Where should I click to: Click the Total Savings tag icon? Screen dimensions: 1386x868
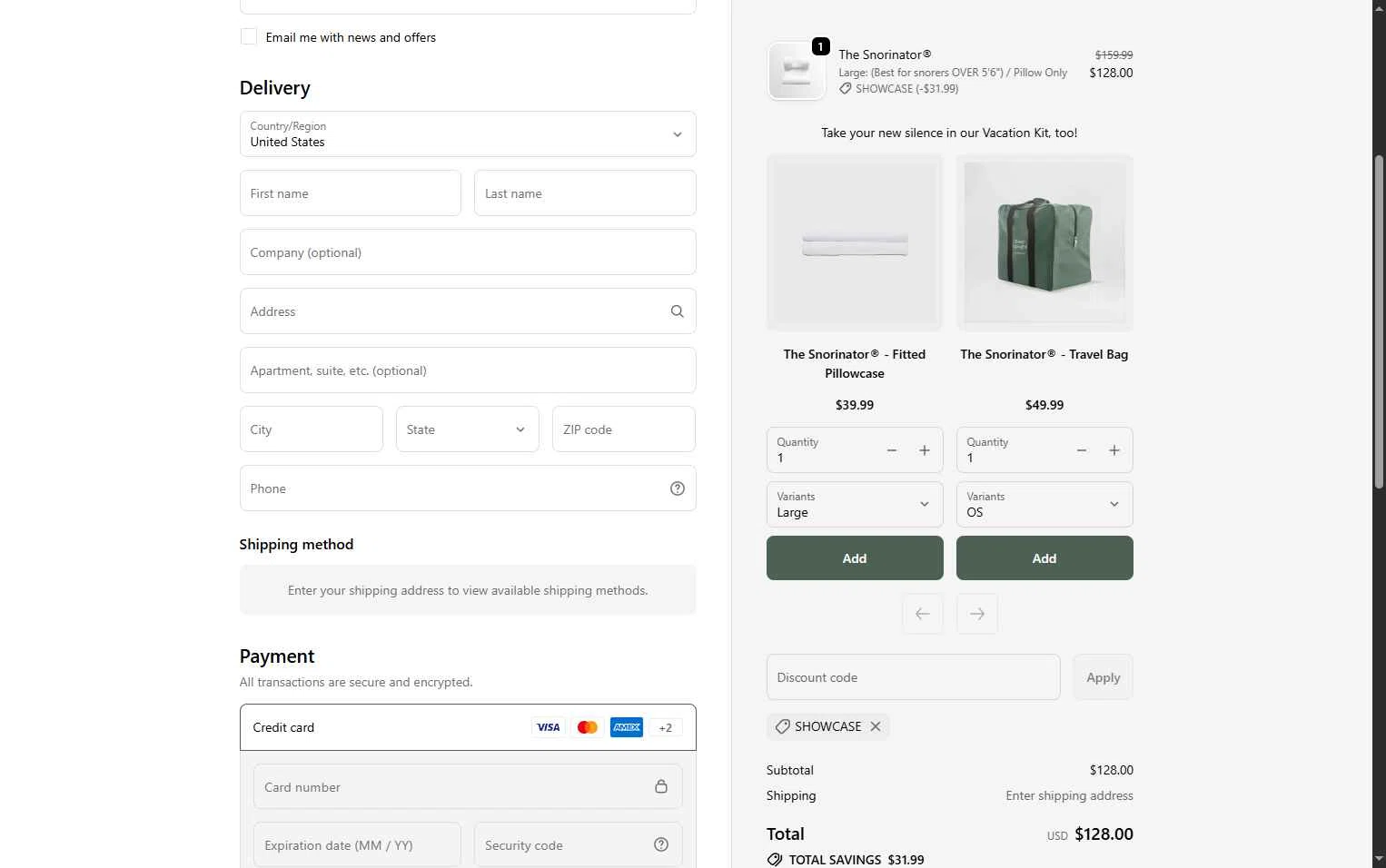775,860
